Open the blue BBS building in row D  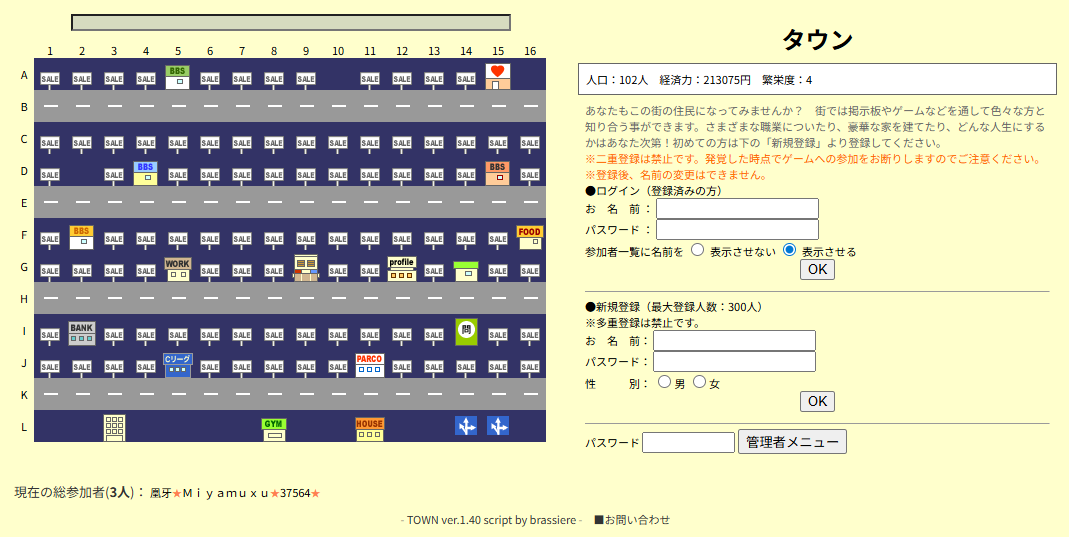click(x=145, y=173)
